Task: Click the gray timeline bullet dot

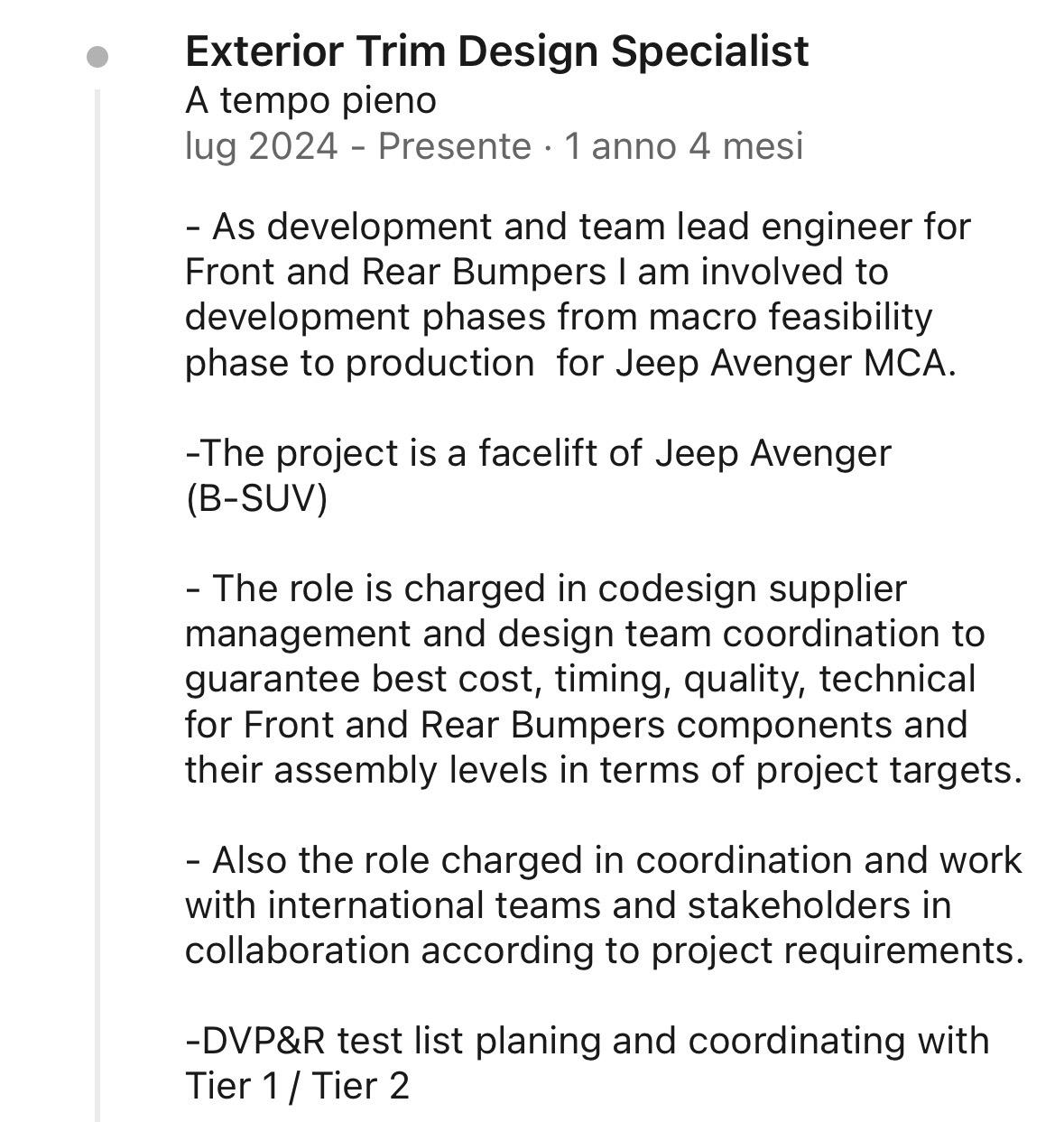Action: (x=97, y=58)
